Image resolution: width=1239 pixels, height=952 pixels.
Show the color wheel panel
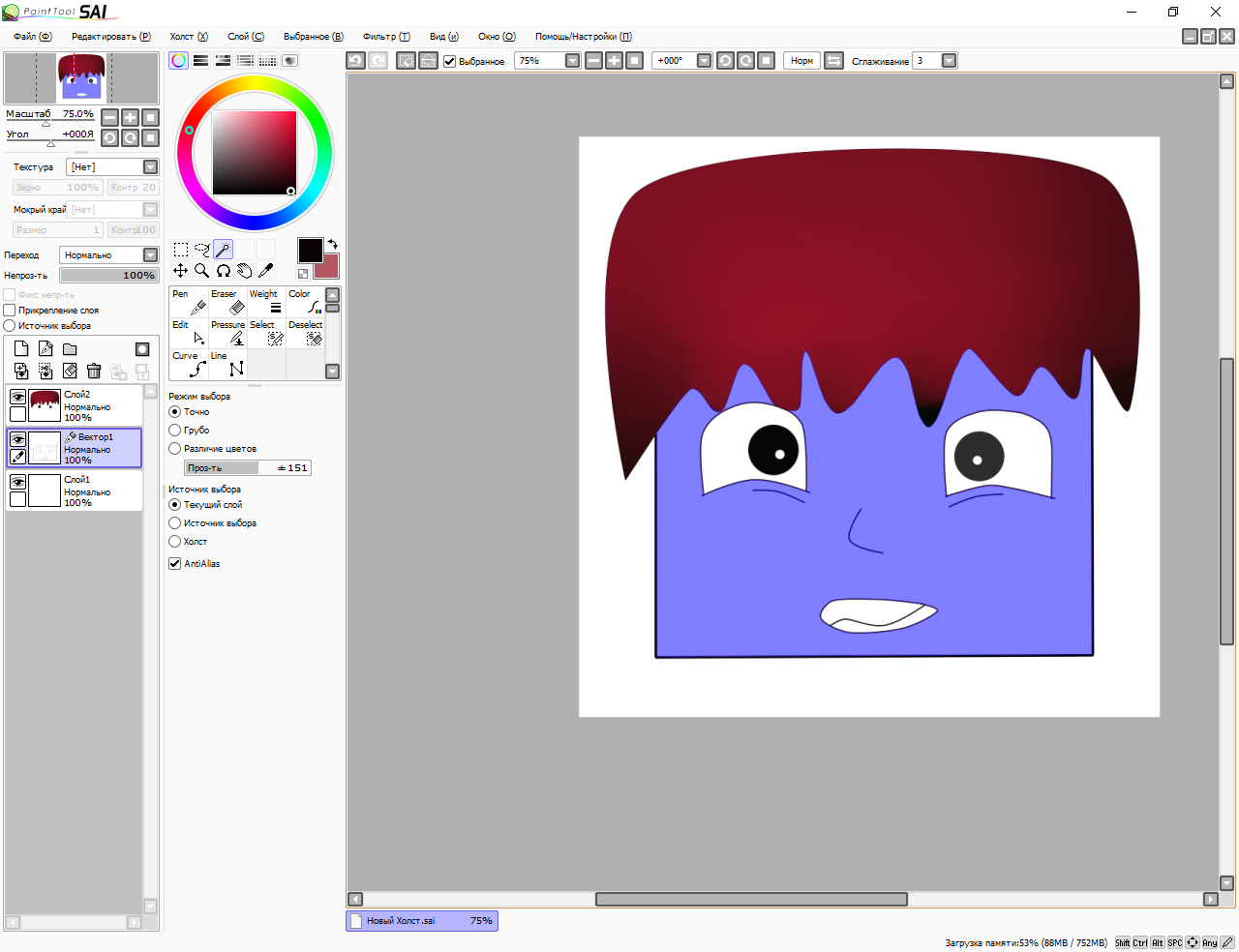(x=179, y=60)
